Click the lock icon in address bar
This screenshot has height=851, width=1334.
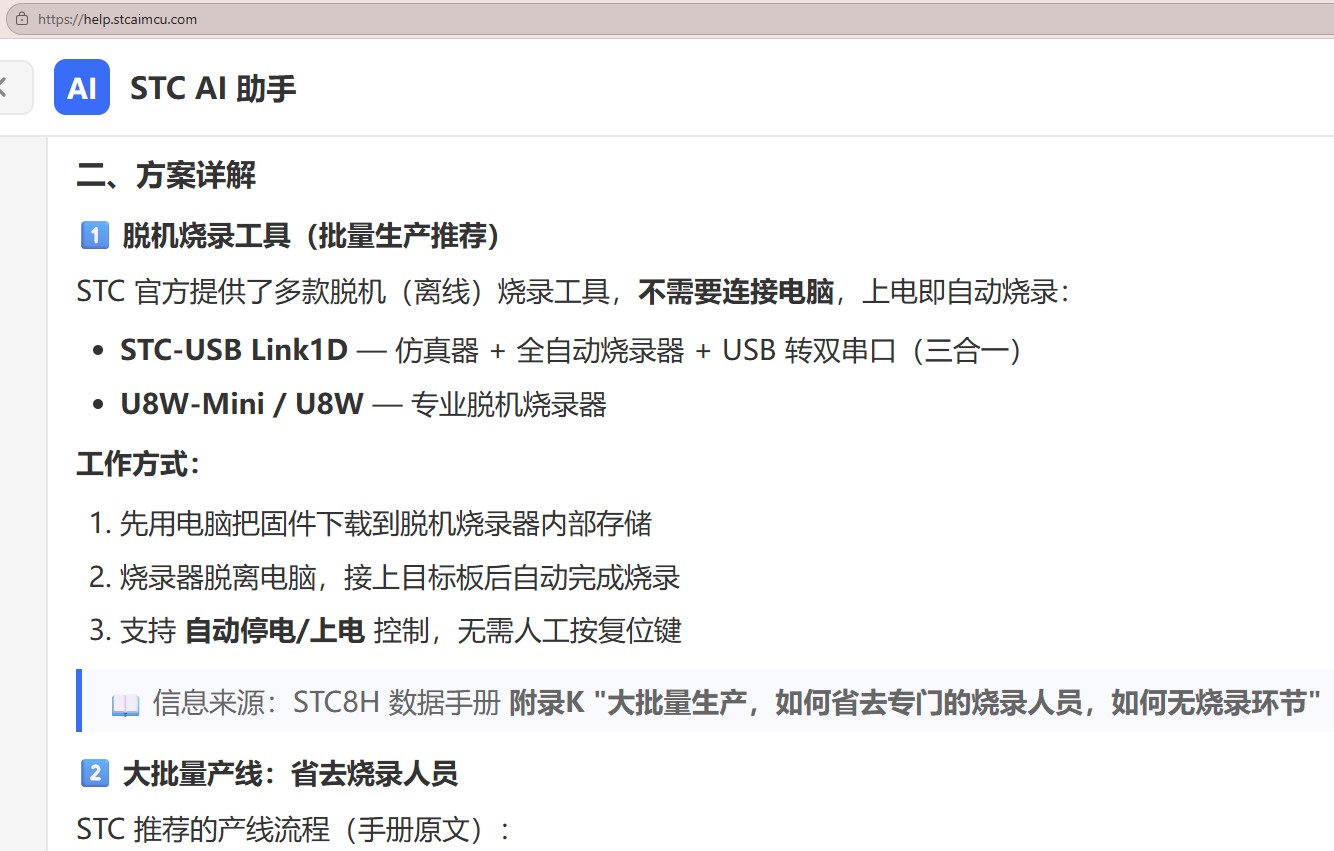tap(22, 19)
